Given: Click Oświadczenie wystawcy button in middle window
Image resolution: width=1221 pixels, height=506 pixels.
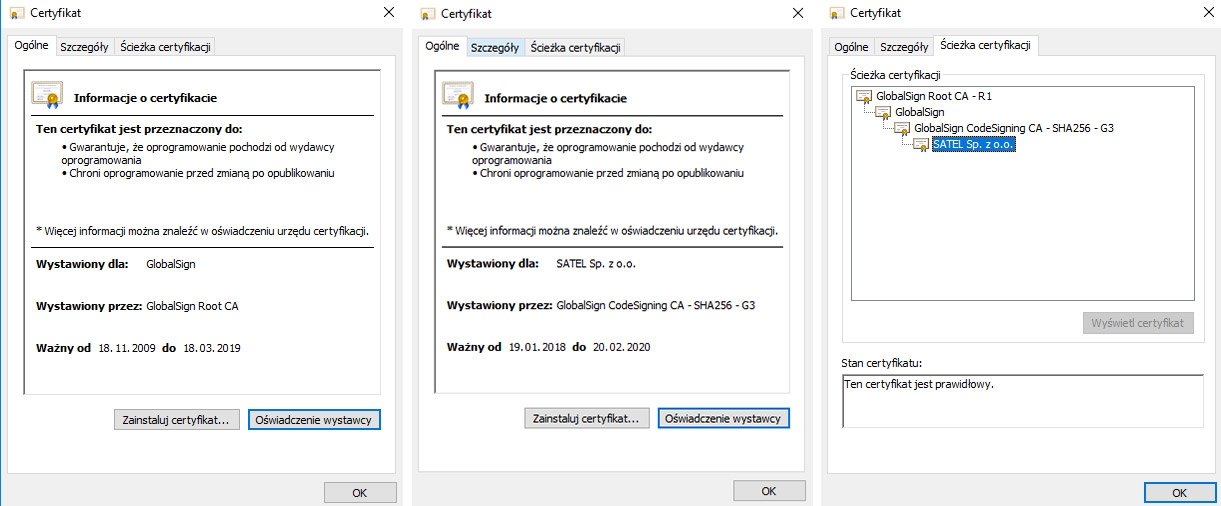Looking at the screenshot, I should click(724, 418).
